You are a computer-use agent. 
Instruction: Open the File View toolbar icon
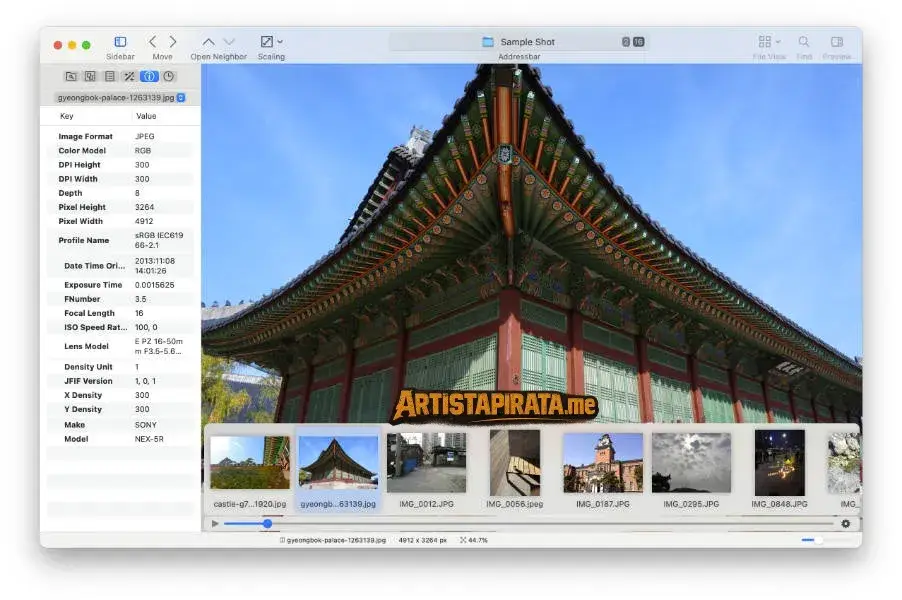[766, 42]
